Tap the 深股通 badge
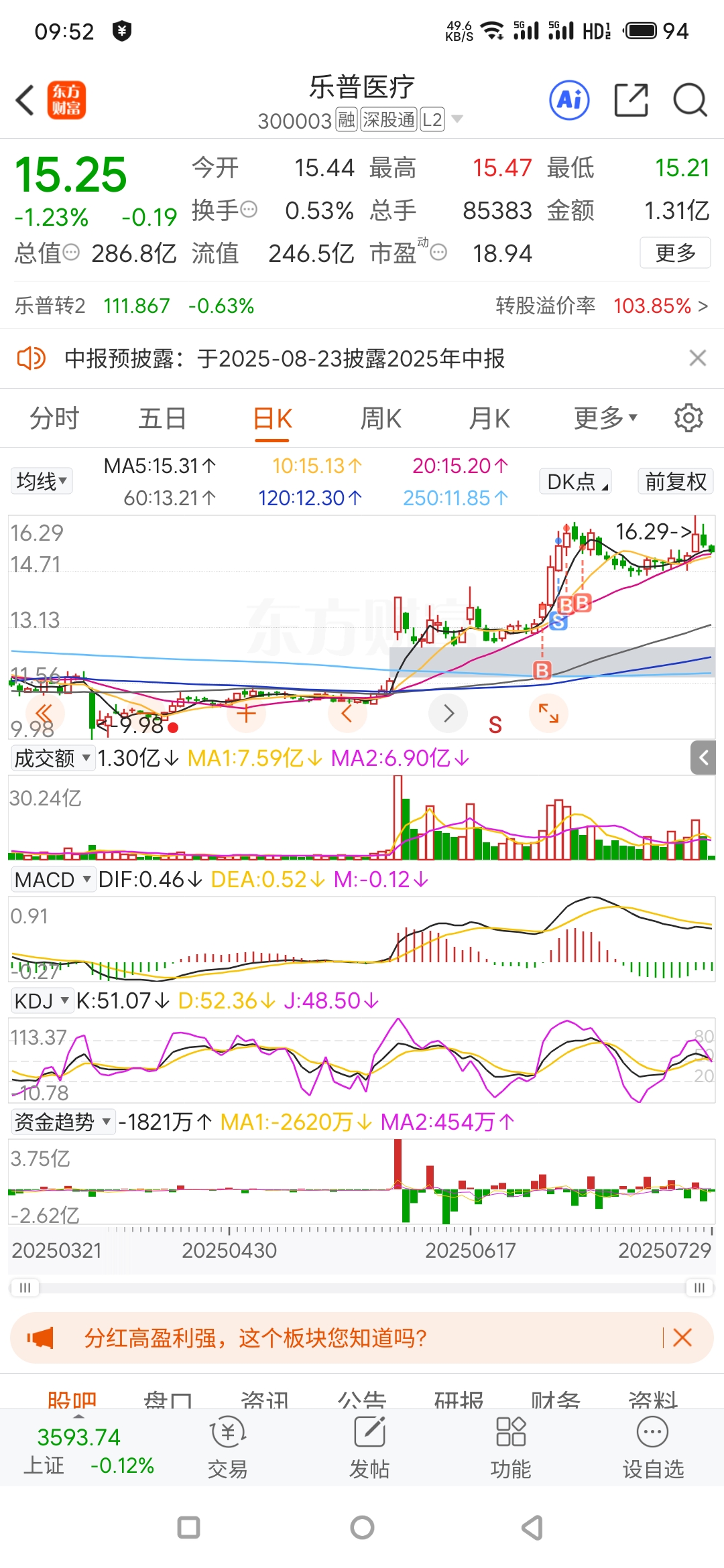 [x=389, y=120]
